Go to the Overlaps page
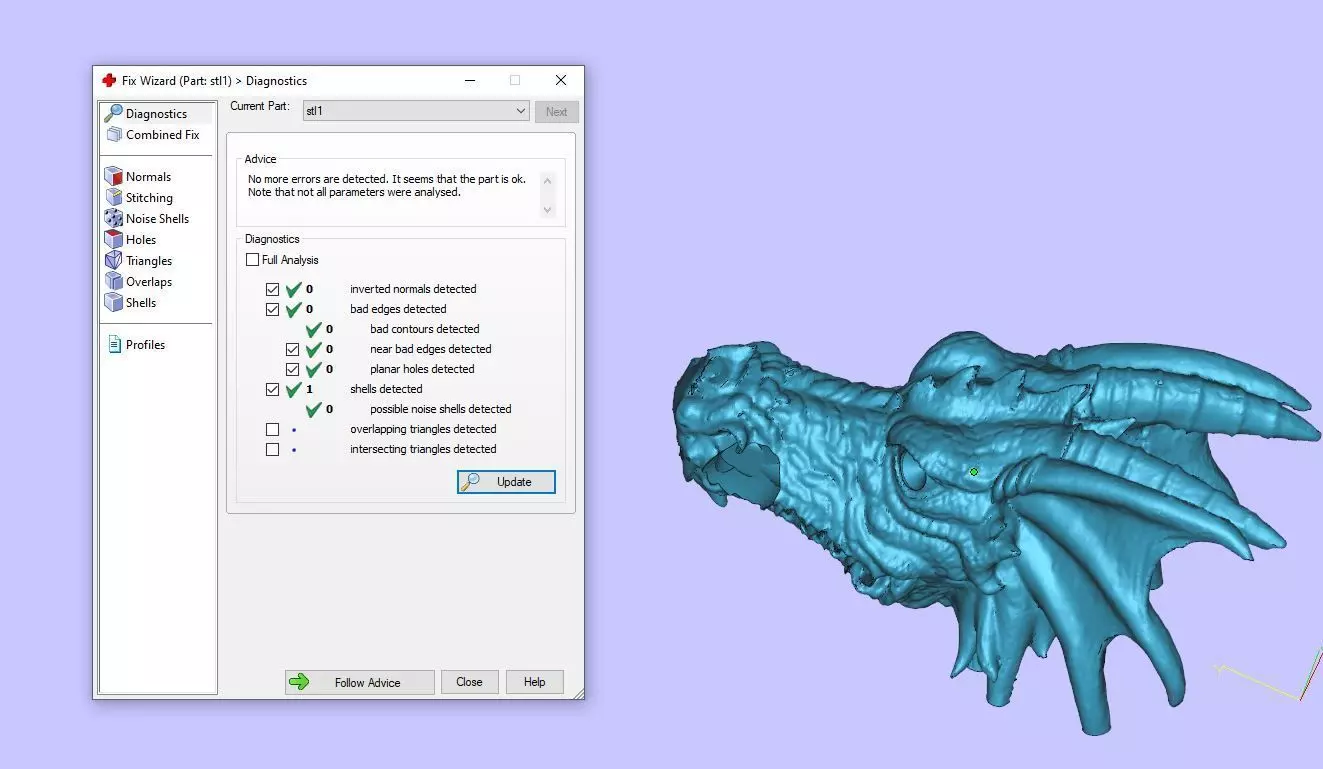 (149, 281)
